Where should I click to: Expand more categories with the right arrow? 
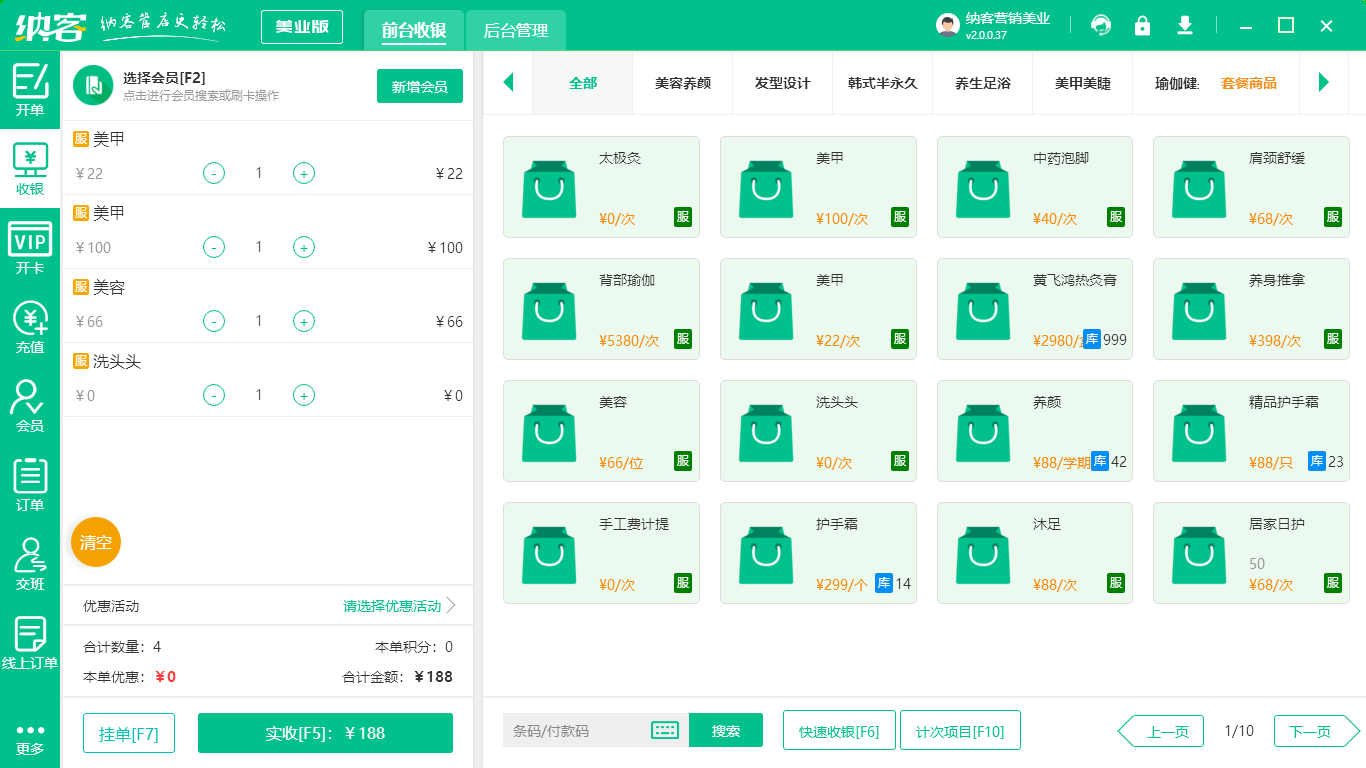[1325, 84]
